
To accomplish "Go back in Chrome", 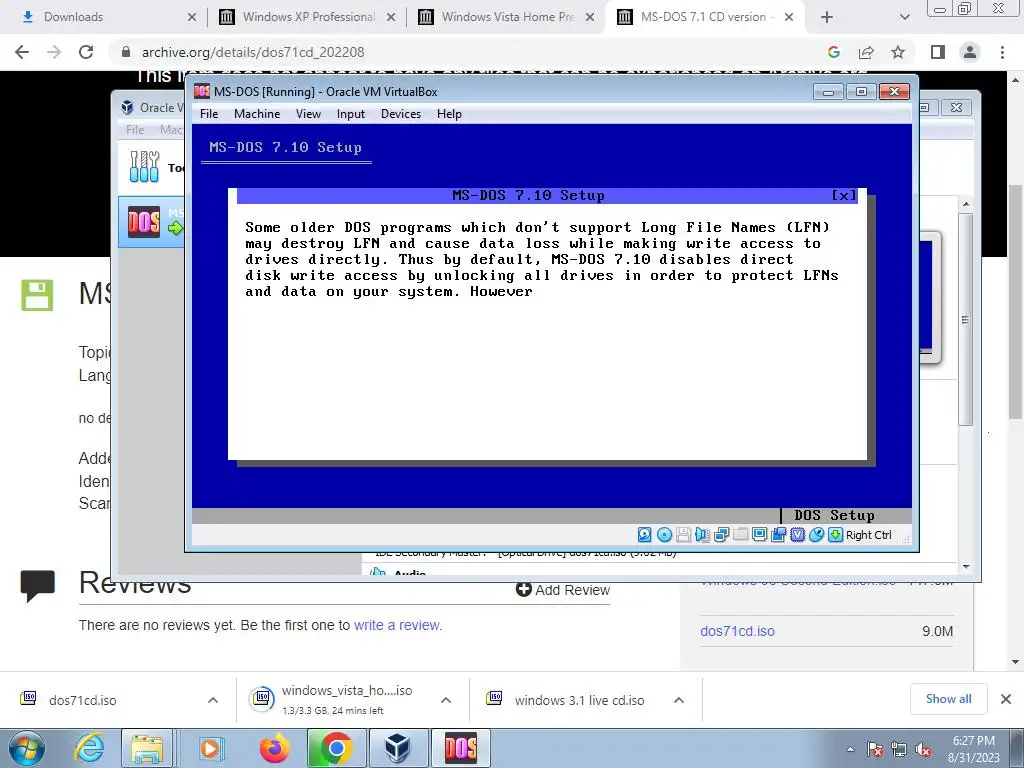I will click(x=22, y=52).
